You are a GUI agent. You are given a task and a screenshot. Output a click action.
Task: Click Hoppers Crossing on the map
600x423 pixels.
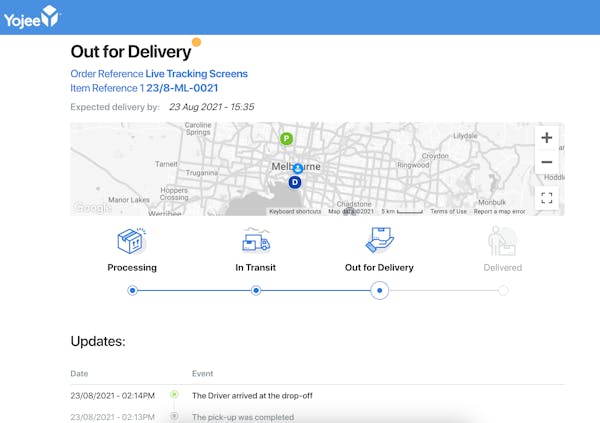click(x=174, y=194)
